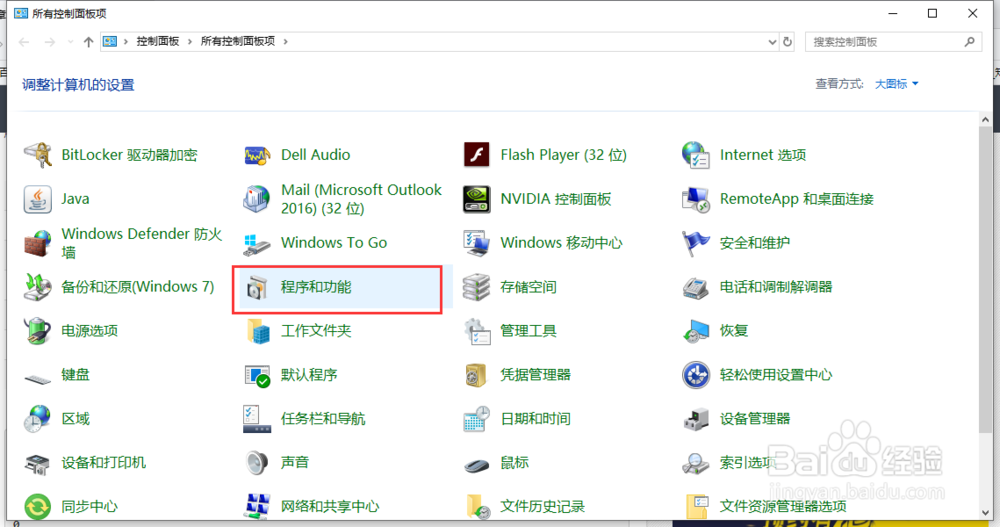Go to 控制面板 in breadcrumb path
Image resolution: width=1000 pixels, height=527 pixels.
coord(158,41)
